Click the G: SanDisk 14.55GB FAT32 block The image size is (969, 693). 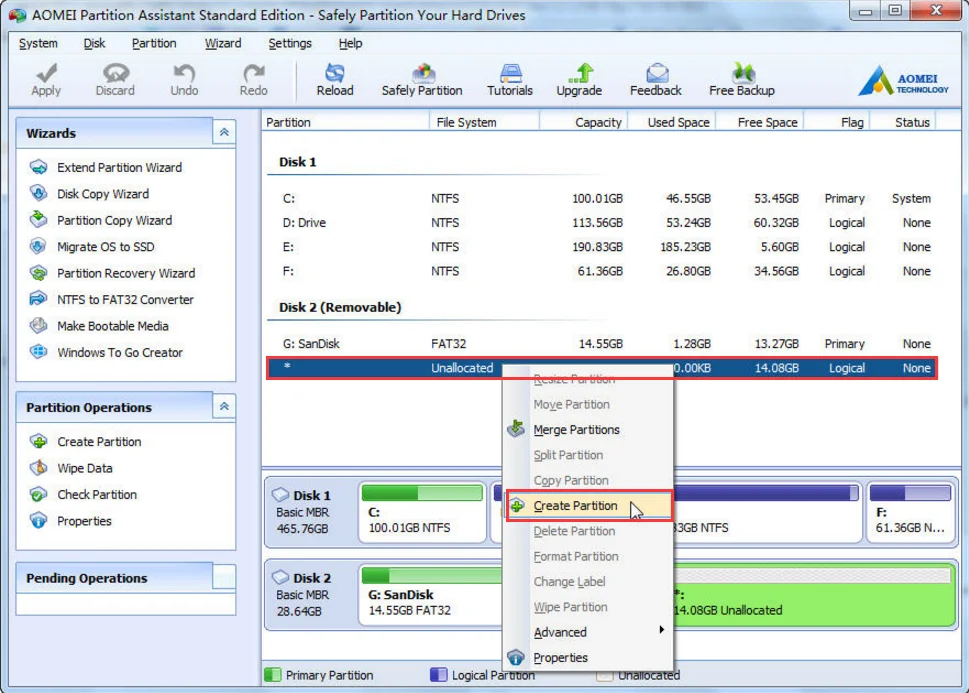[x=431, y=594]
